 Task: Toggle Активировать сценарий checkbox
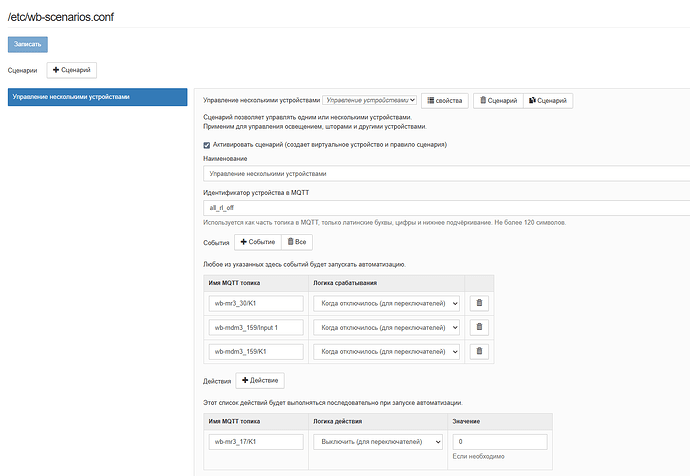(206, 145)
